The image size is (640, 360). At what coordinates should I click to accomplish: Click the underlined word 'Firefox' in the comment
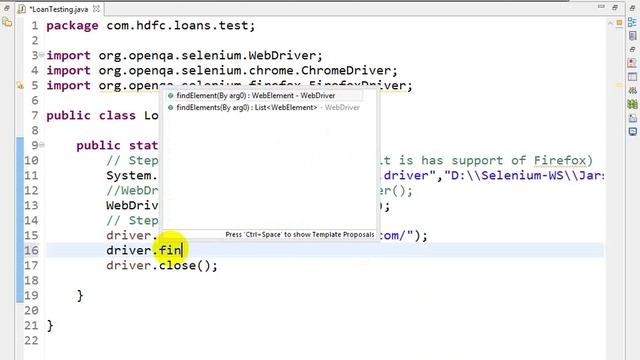(x=560, y=160)
